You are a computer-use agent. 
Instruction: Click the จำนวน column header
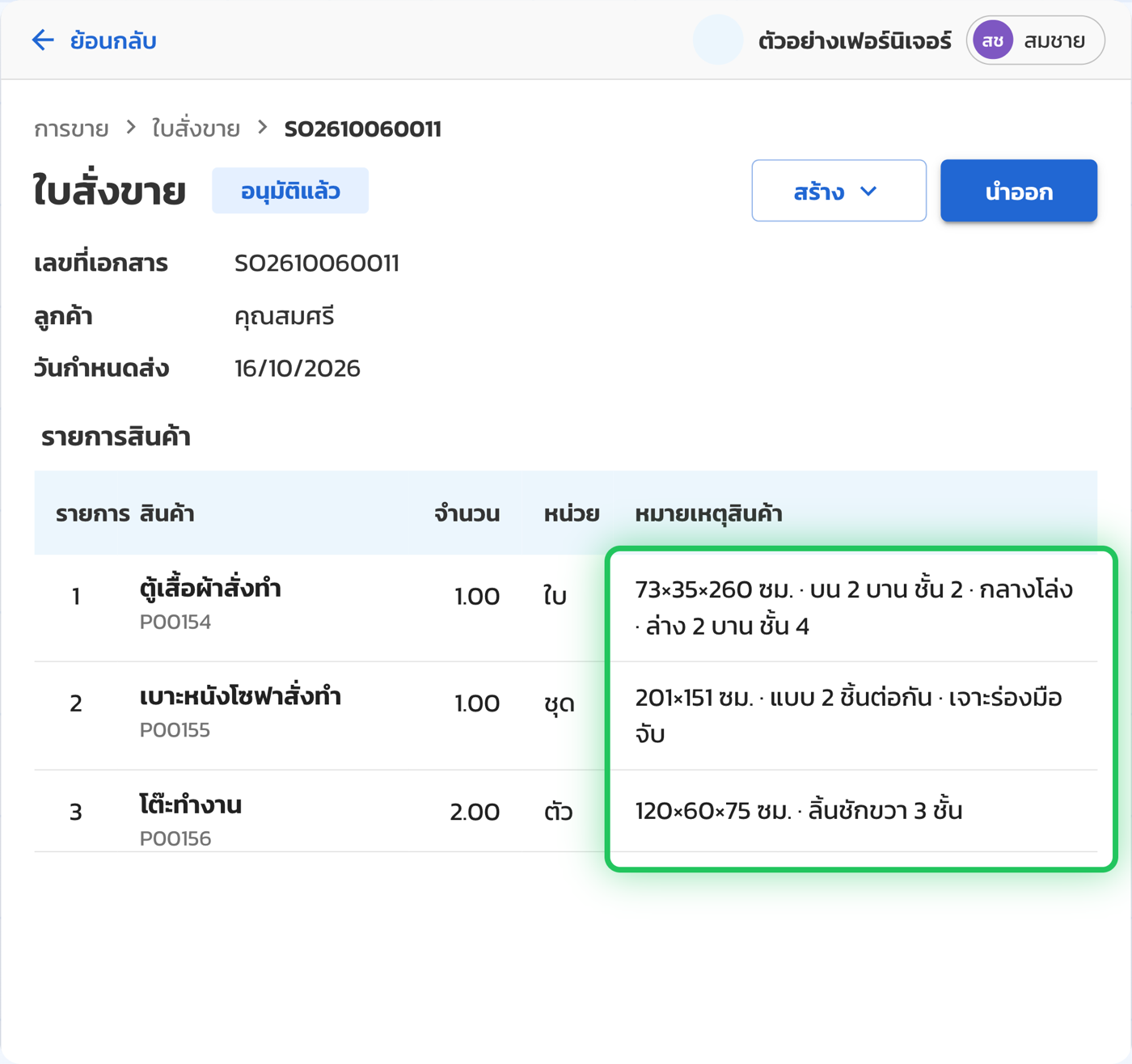pos(467,513)
